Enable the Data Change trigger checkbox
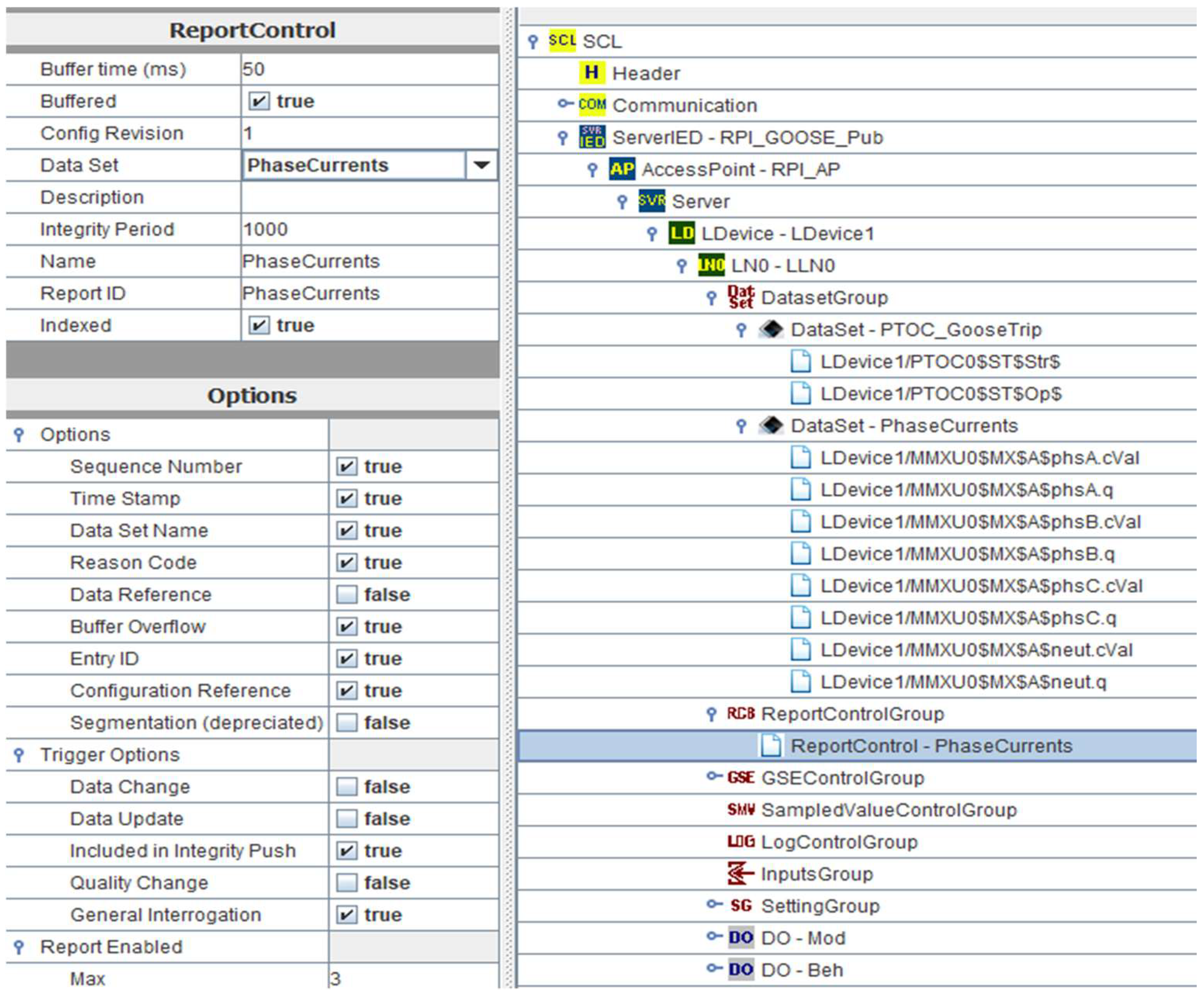1204x995 pixels. point(347,786)
